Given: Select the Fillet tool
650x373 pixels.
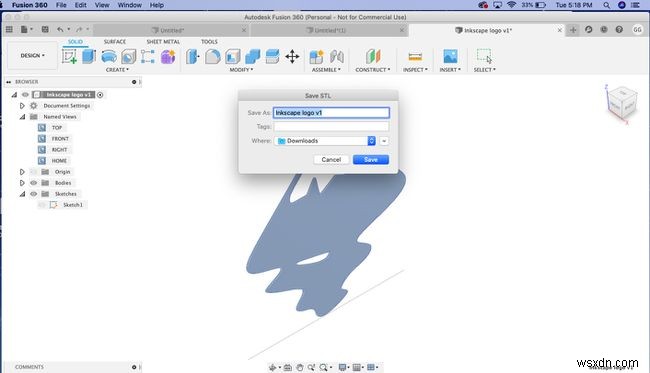Looking at the screenshot, I should point(213,57).
